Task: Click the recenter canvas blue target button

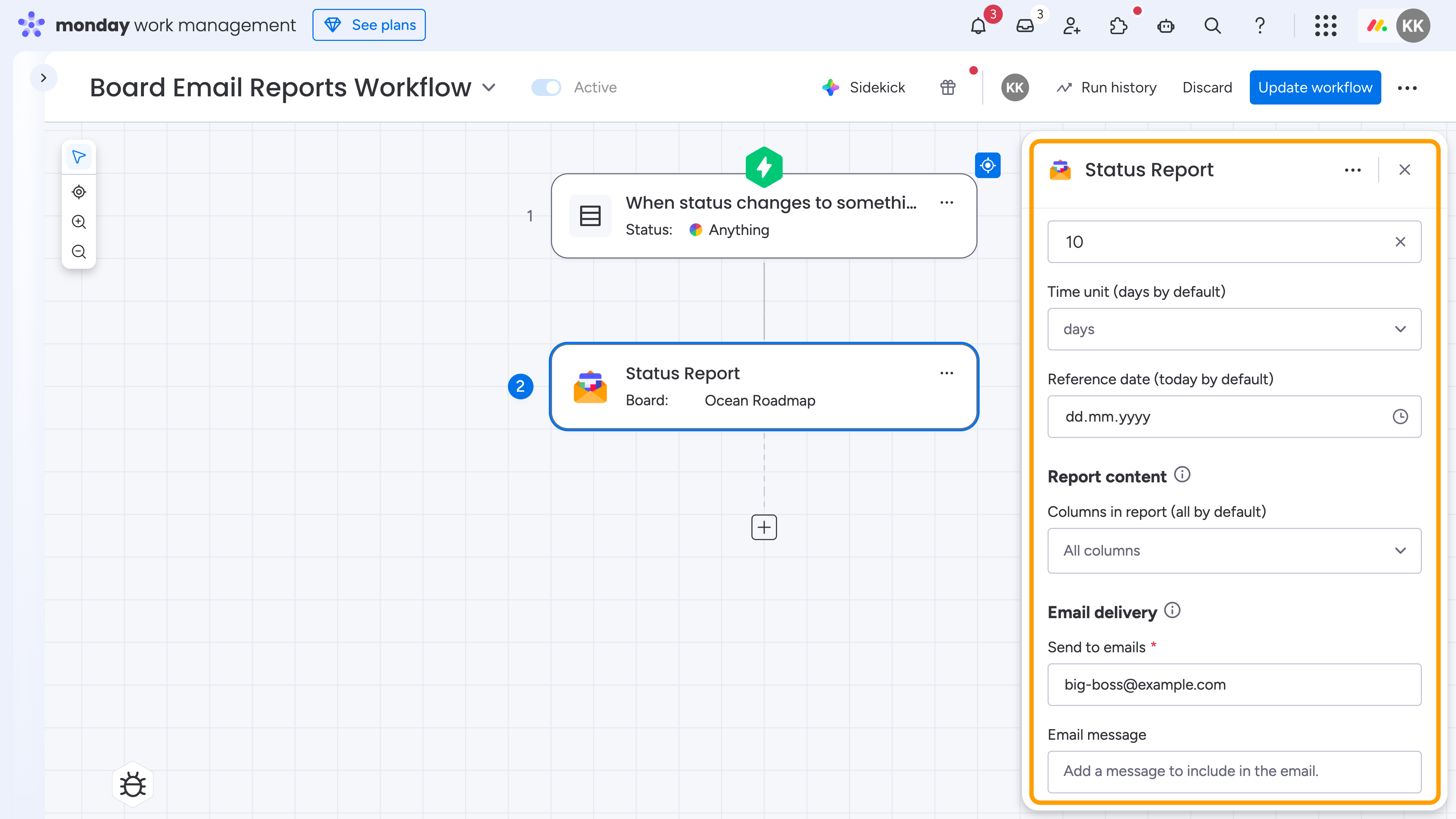Action: (987, 165)
